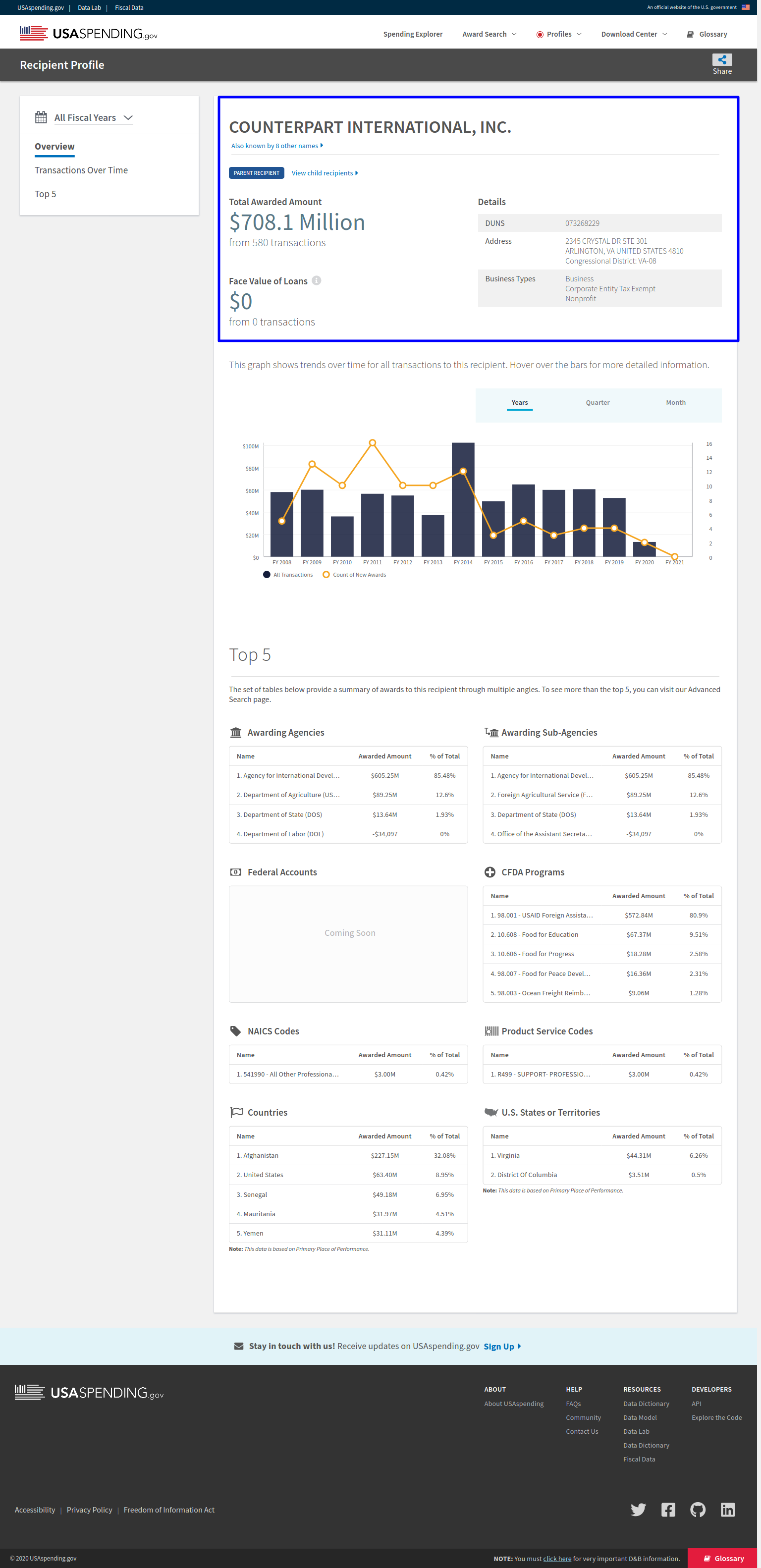Image resolution: width=761 pixels, height=1568 pixels.
Task: Open the Data Model footer link
Action: (x=640, y=1418)
